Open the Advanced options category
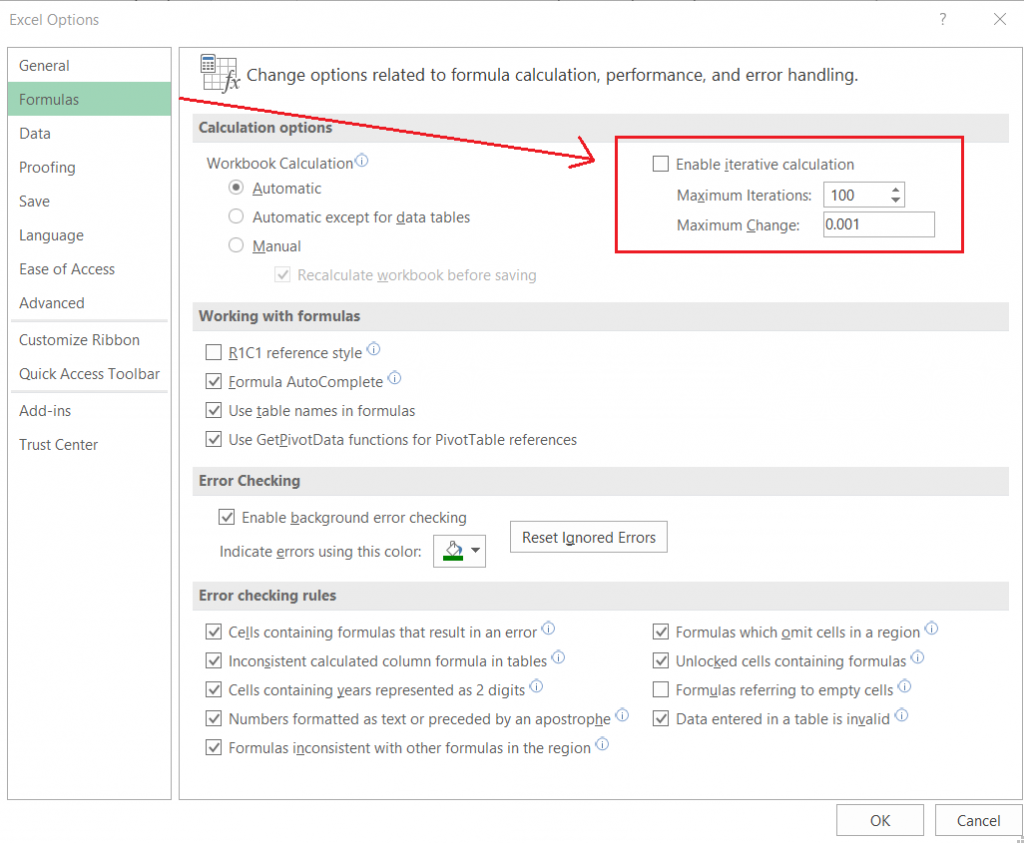 pos(52,303)
